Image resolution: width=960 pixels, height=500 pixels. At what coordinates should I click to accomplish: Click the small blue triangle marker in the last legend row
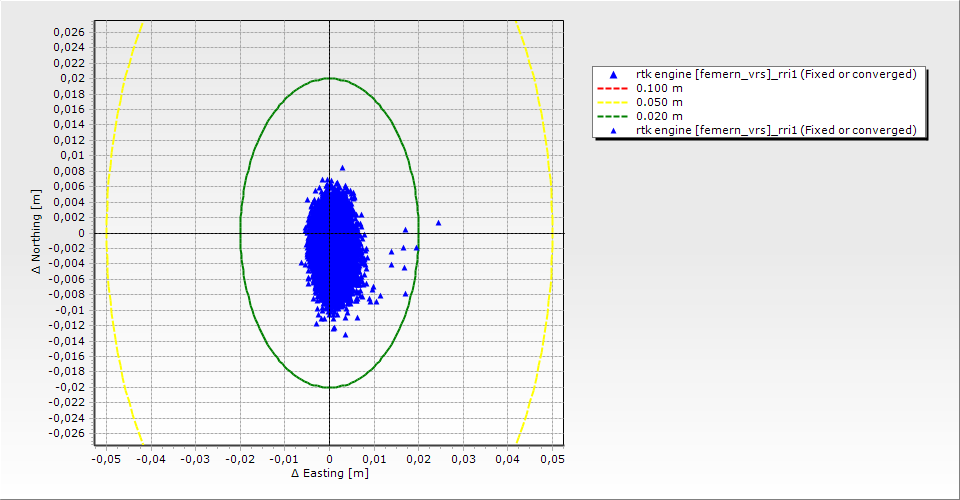coord(612,131)
